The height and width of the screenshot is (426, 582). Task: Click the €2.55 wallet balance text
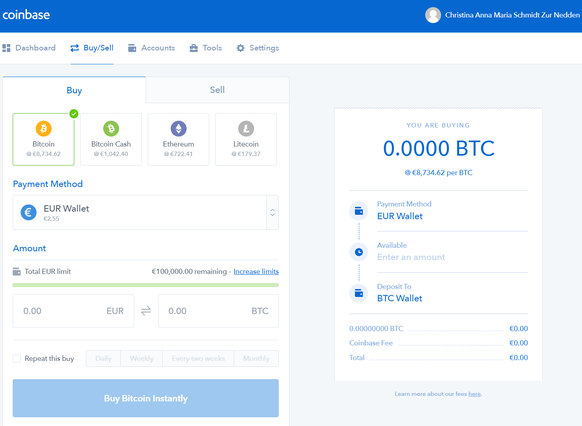click(51, 219)
